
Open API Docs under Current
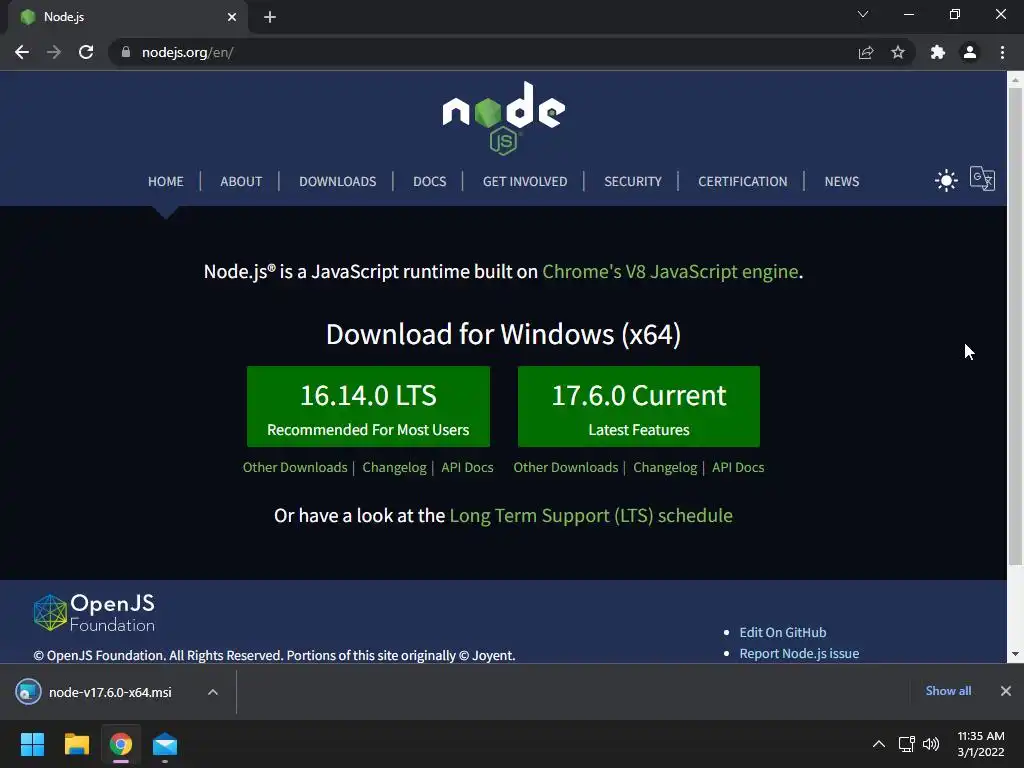tap(738, 468)
